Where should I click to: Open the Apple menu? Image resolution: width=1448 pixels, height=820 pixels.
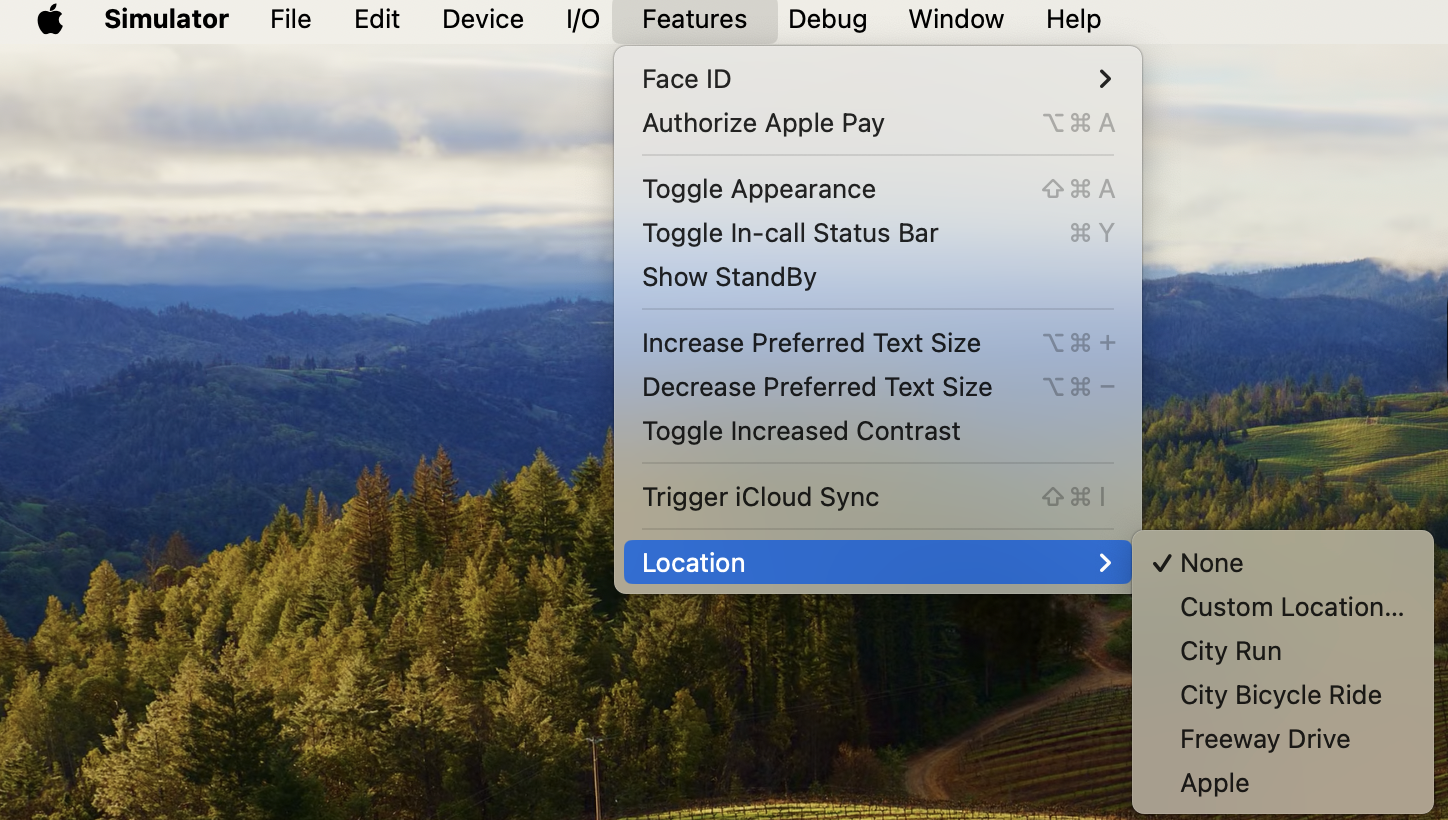(x=50, y=19)
